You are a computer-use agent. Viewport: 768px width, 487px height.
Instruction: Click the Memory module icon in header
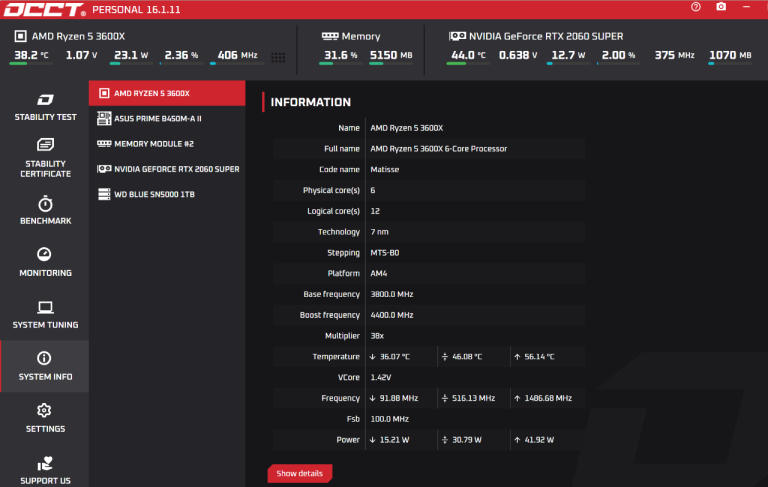click(x=330, y=36)
